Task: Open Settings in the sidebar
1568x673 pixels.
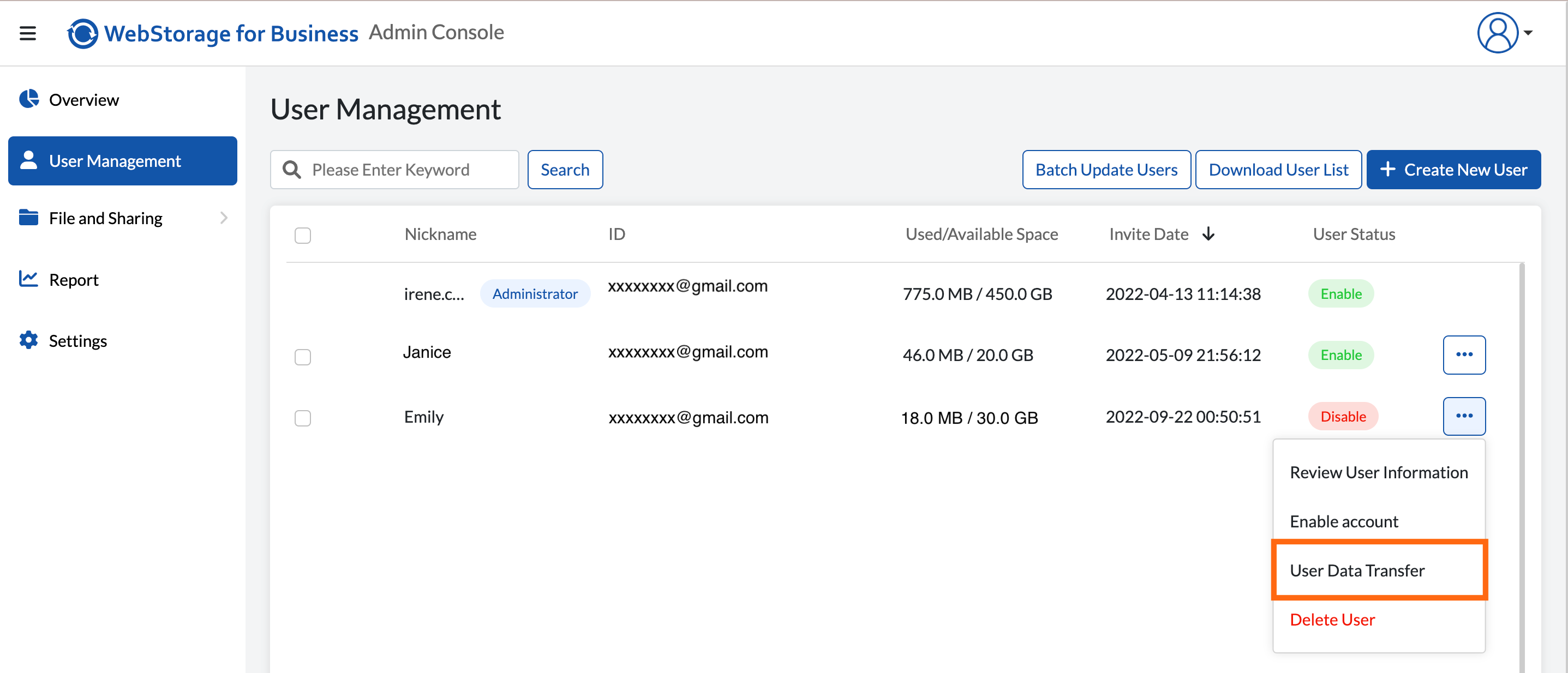Action: 122,341
